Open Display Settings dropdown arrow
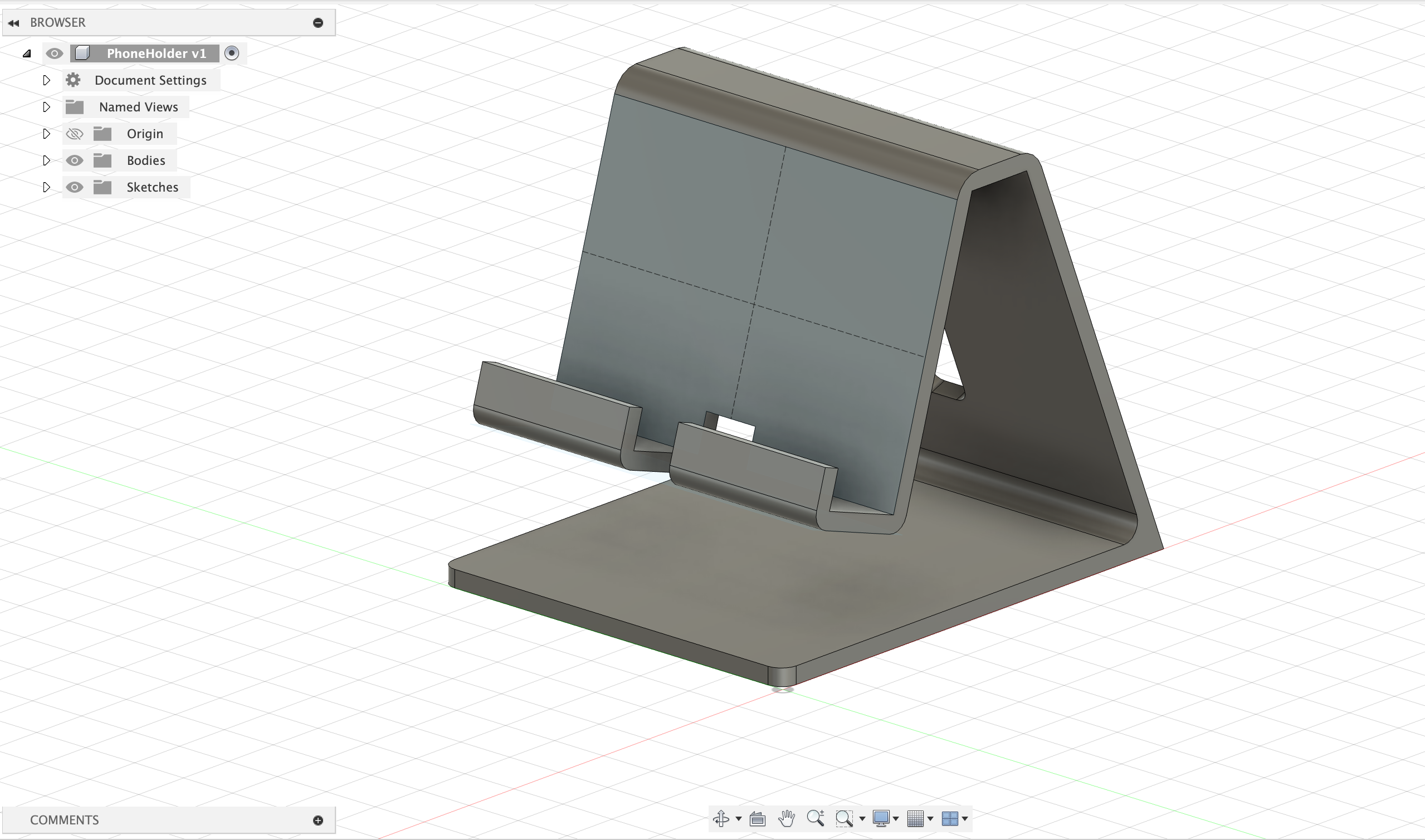Image resolution: width=1425 pixels, height=840 pixels. tap(896, 819)
